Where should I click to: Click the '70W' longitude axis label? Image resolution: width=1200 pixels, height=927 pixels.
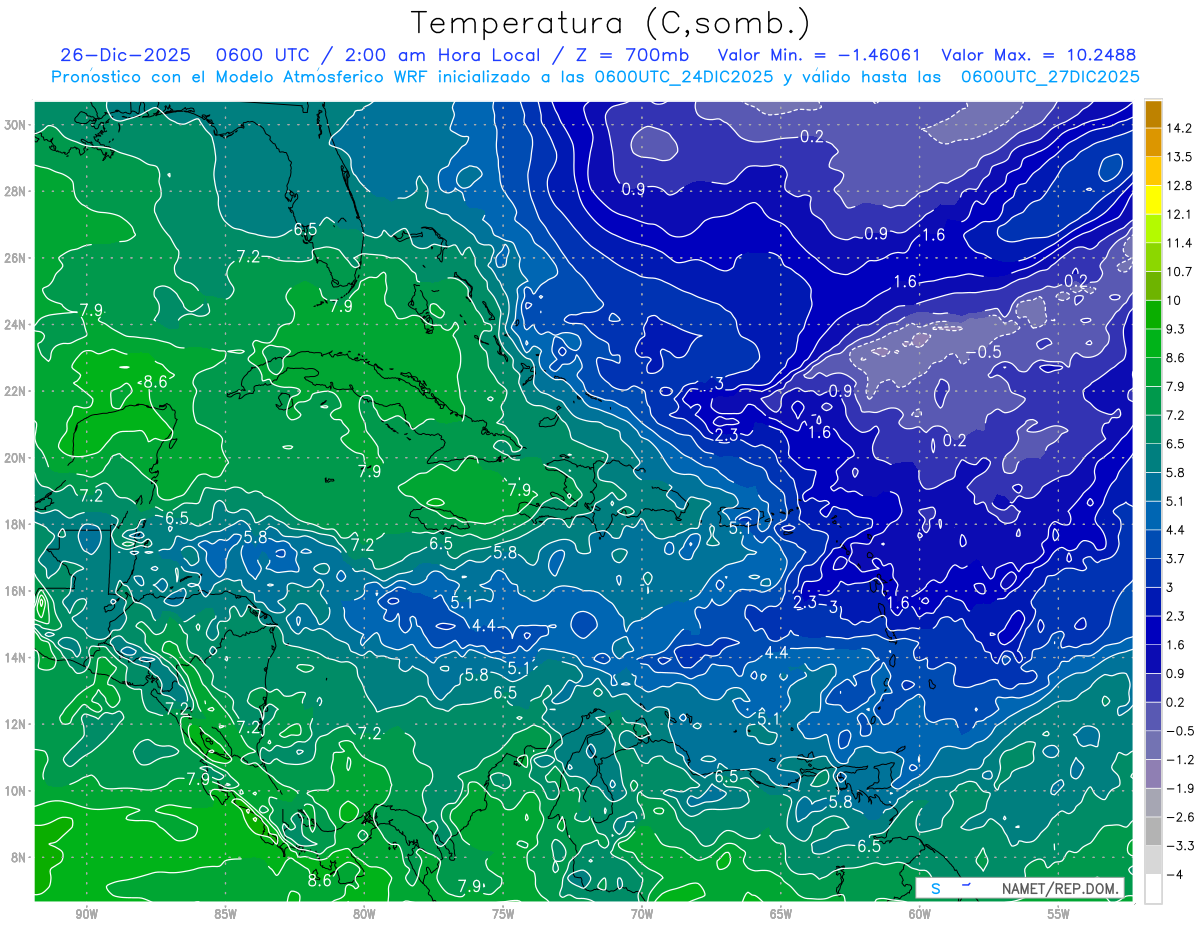coord(642,914)
